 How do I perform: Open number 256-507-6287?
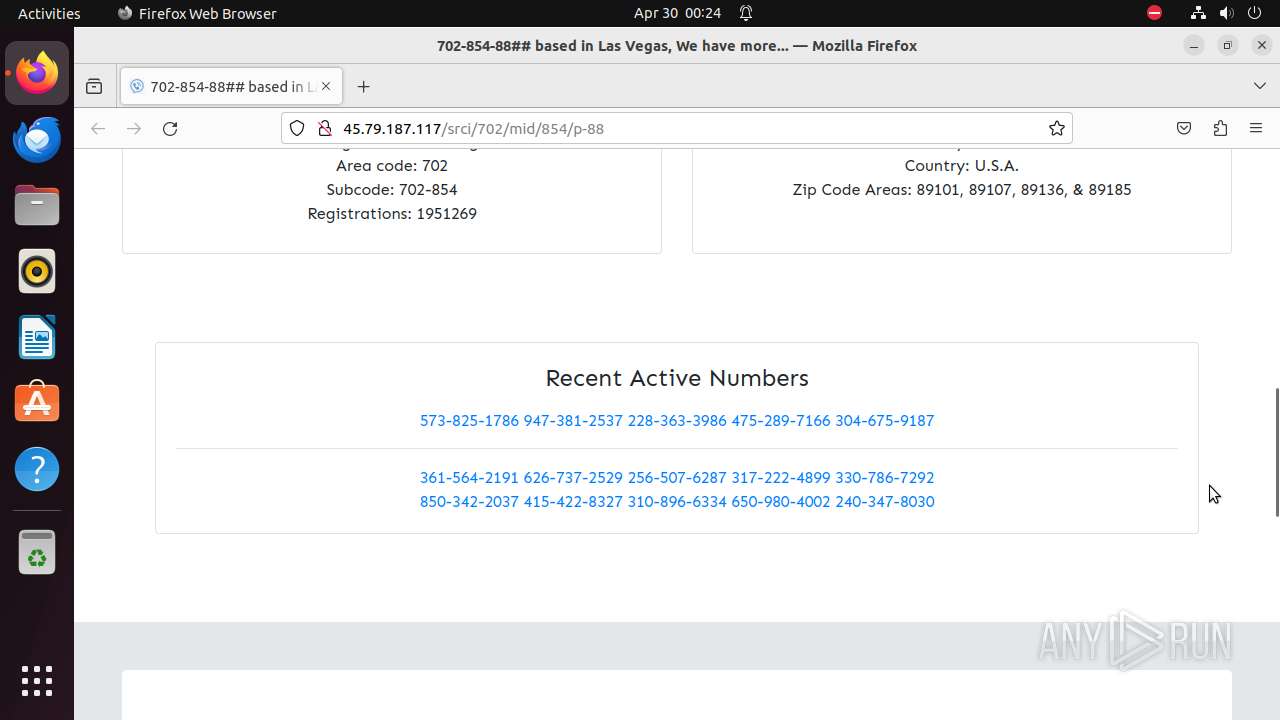677,478
